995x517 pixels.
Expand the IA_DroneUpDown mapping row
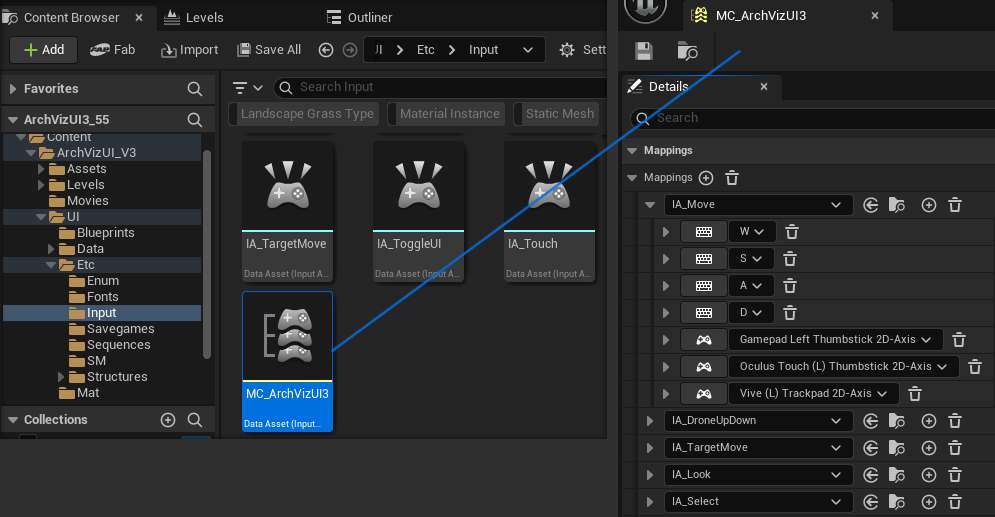coord(650,421)
